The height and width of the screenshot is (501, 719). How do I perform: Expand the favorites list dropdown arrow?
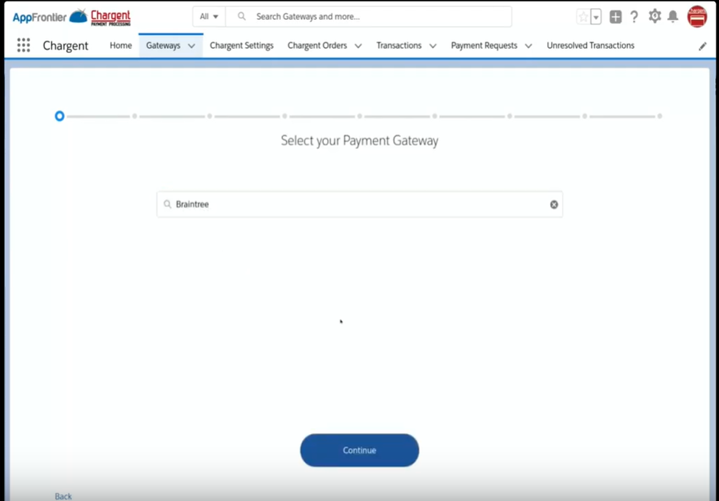pos(596,17)
